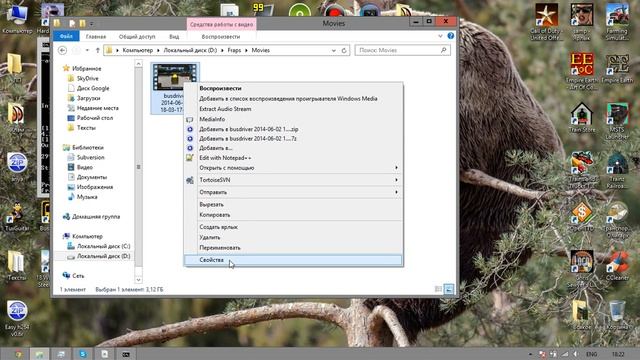
Task: Select SkyDrive in the navigation pane
Action: tap(88, 78)
